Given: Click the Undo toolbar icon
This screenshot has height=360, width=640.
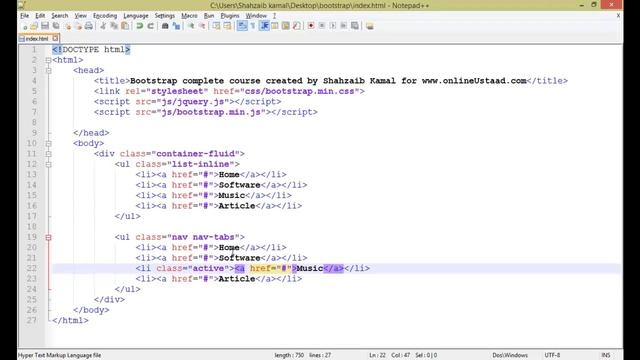Looking at the screenshot, I should point(140,26).
